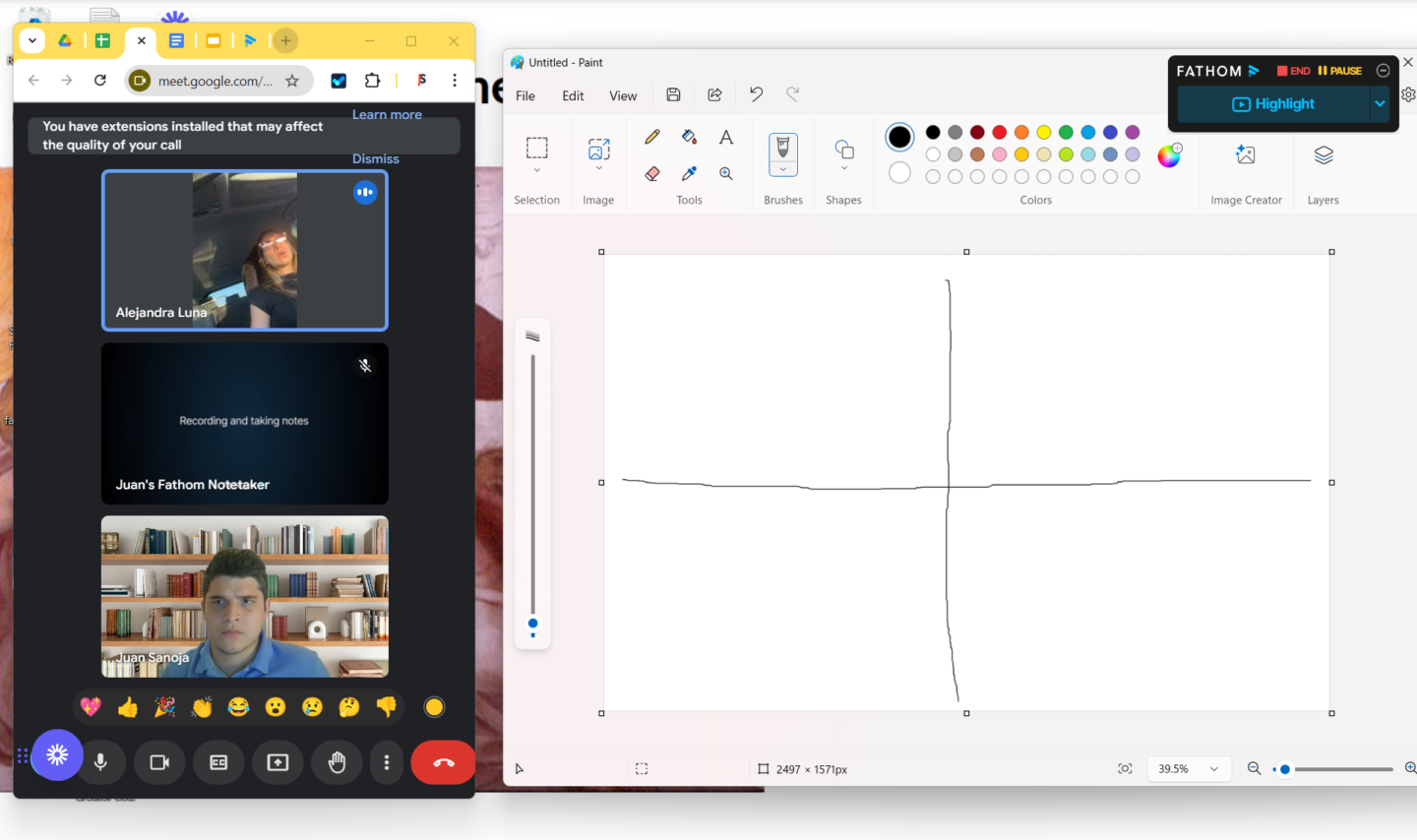Open the File menu in Paint

coord(525,95)
